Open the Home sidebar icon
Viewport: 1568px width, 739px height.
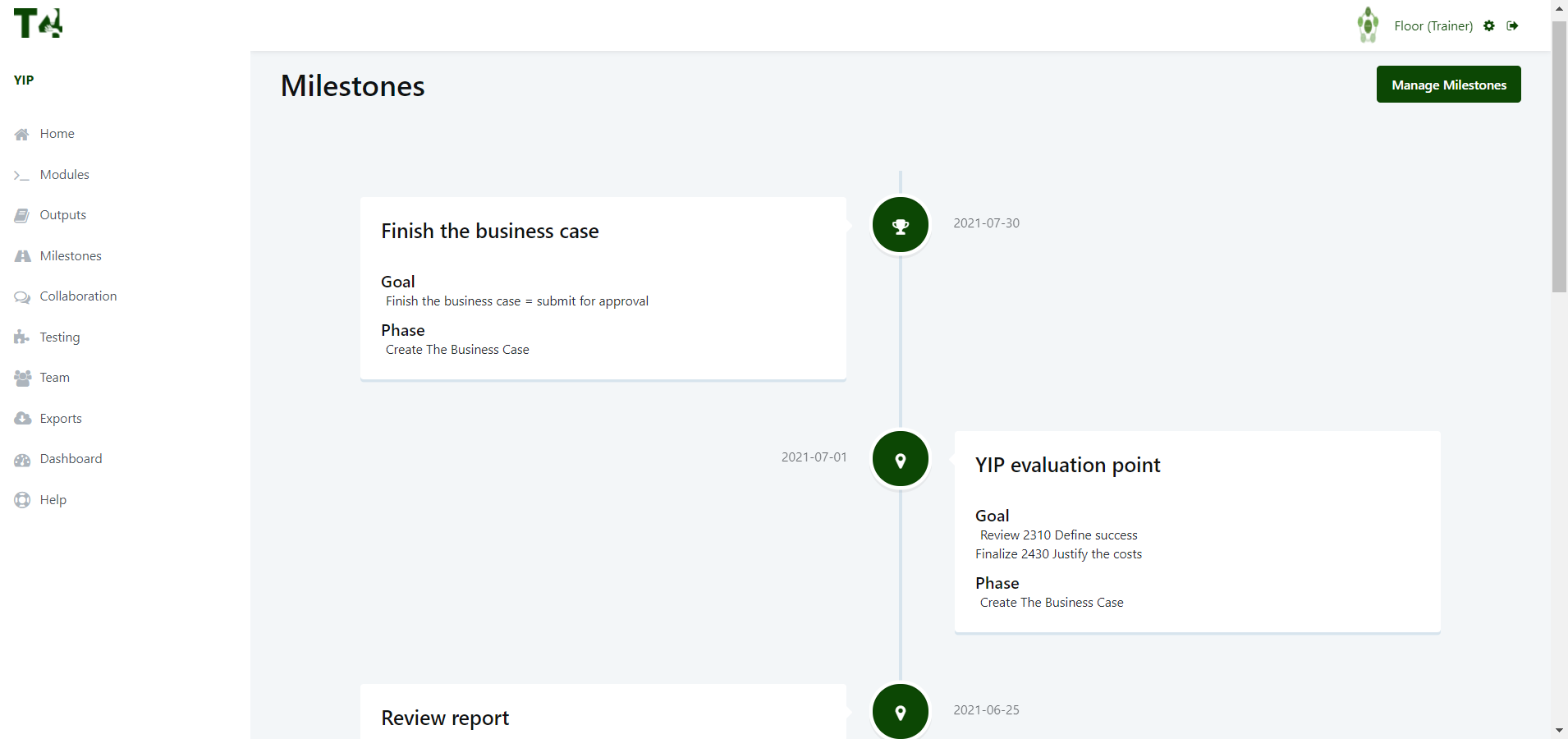pyautogui.click(x=22, y=133)
